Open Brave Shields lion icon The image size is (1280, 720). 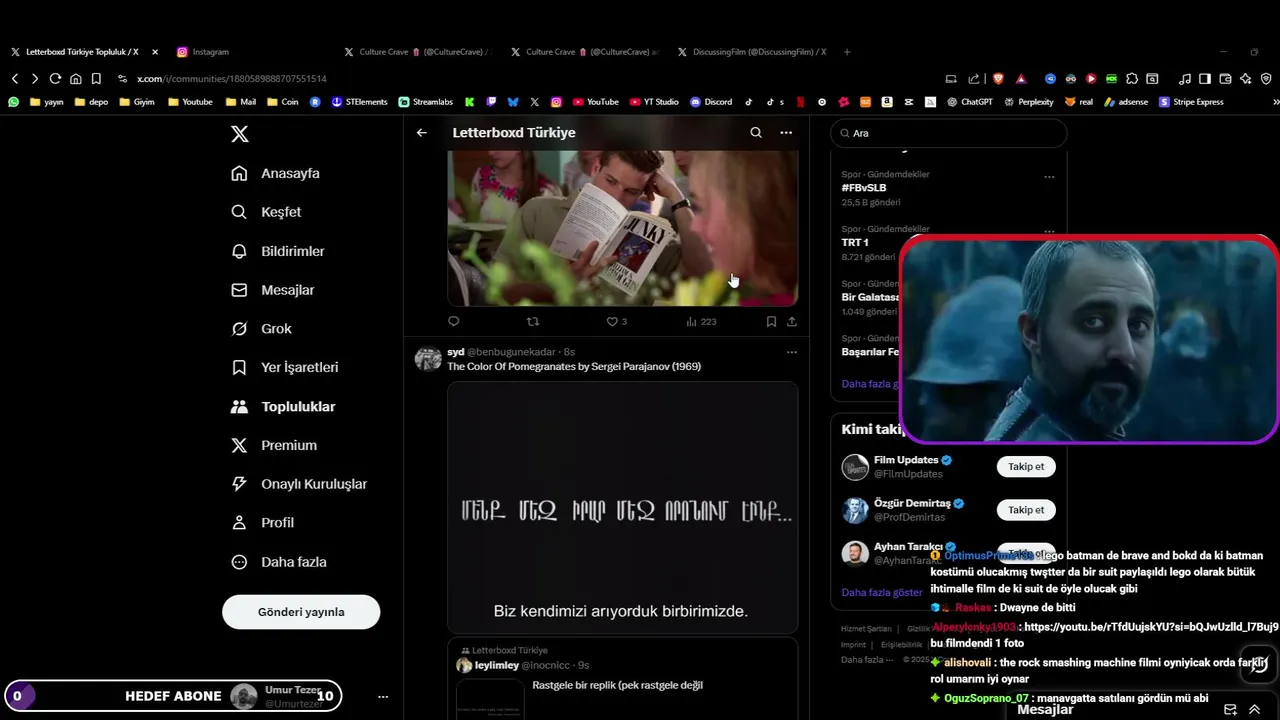998,78
